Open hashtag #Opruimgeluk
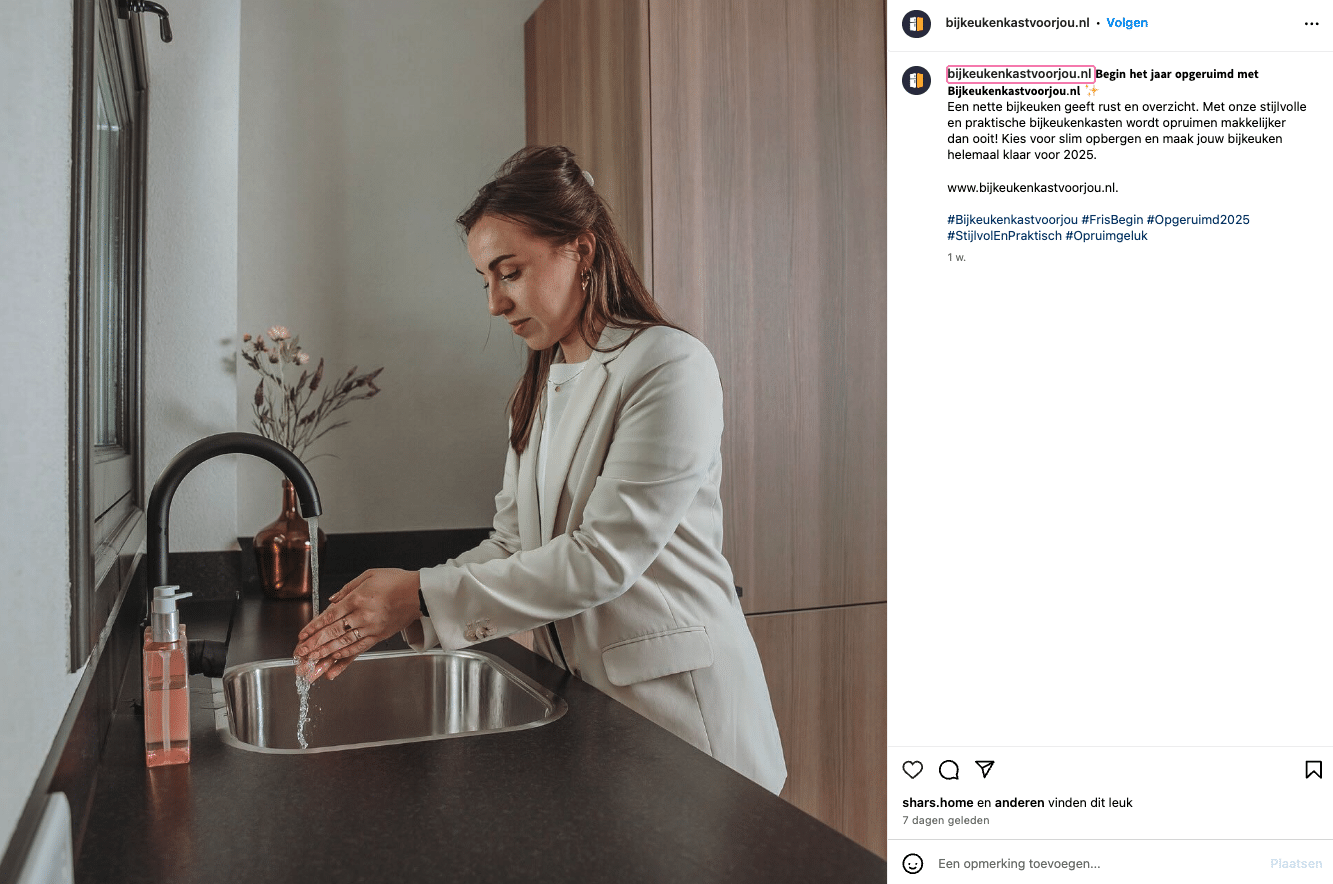The width and height of the screenshot is (1333, 884). click(x=1106, y=236)
